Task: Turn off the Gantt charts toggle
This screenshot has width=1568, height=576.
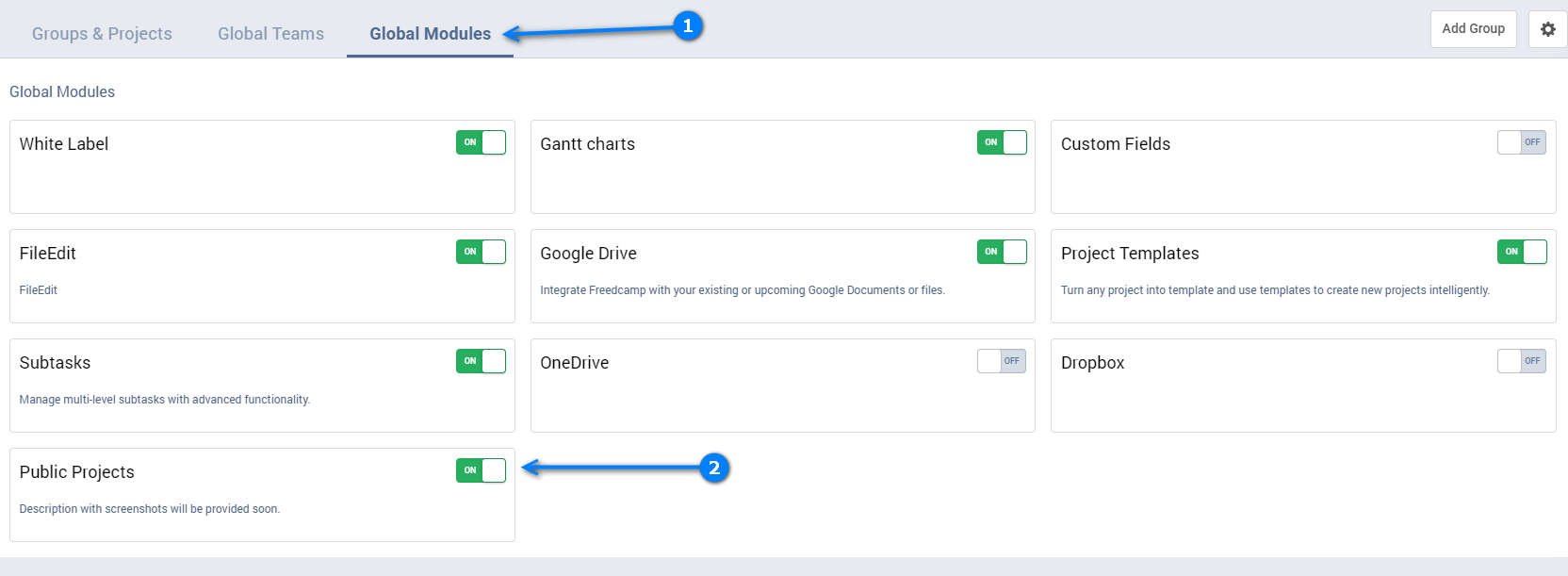Action: [1002, 142]
